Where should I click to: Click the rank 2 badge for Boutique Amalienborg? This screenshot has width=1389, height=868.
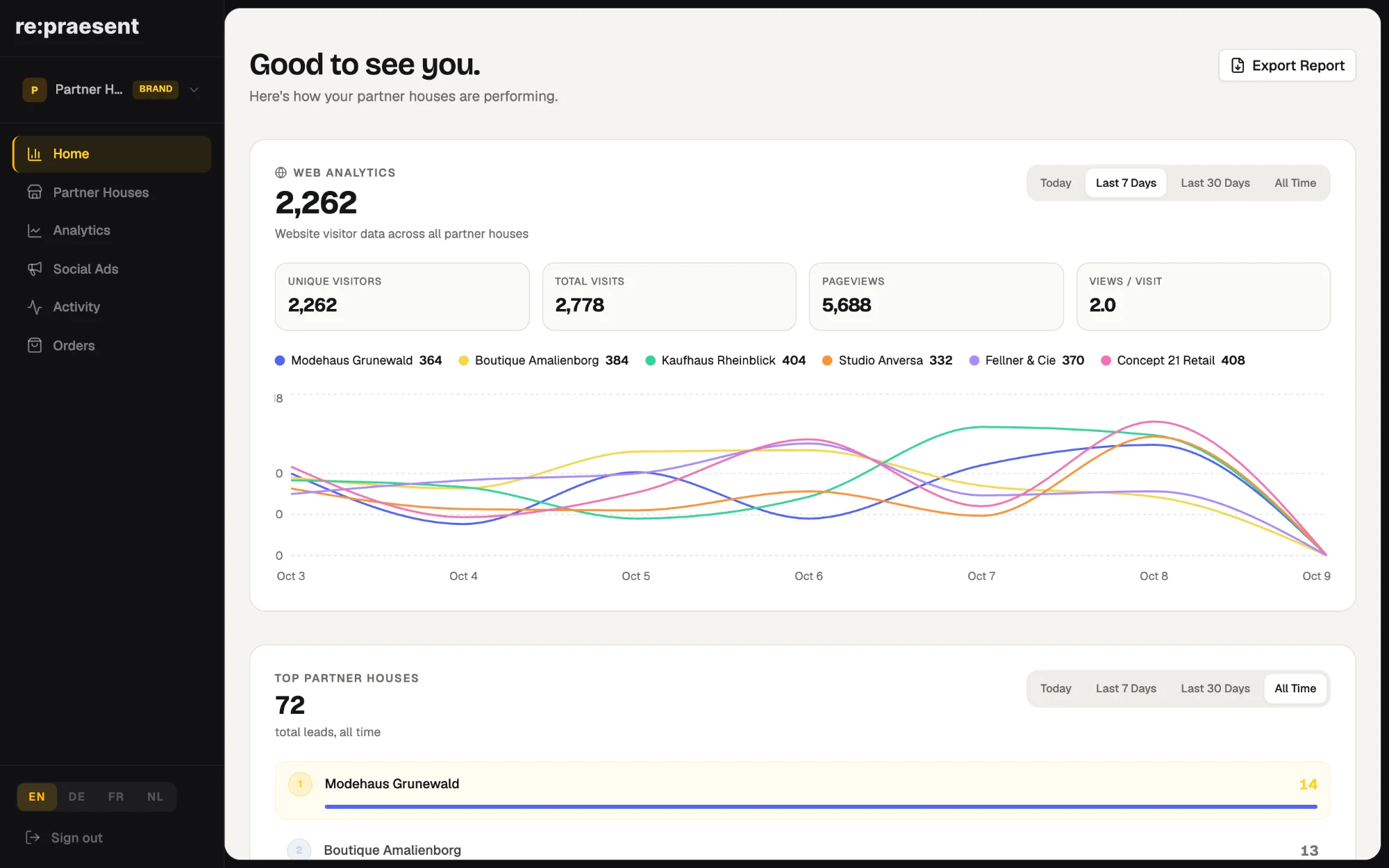point(299,850)
